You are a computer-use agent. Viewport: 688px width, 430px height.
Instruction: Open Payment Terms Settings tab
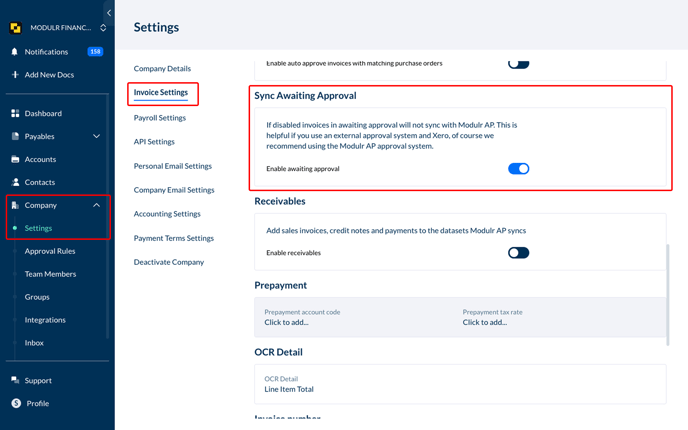point(174,238)
